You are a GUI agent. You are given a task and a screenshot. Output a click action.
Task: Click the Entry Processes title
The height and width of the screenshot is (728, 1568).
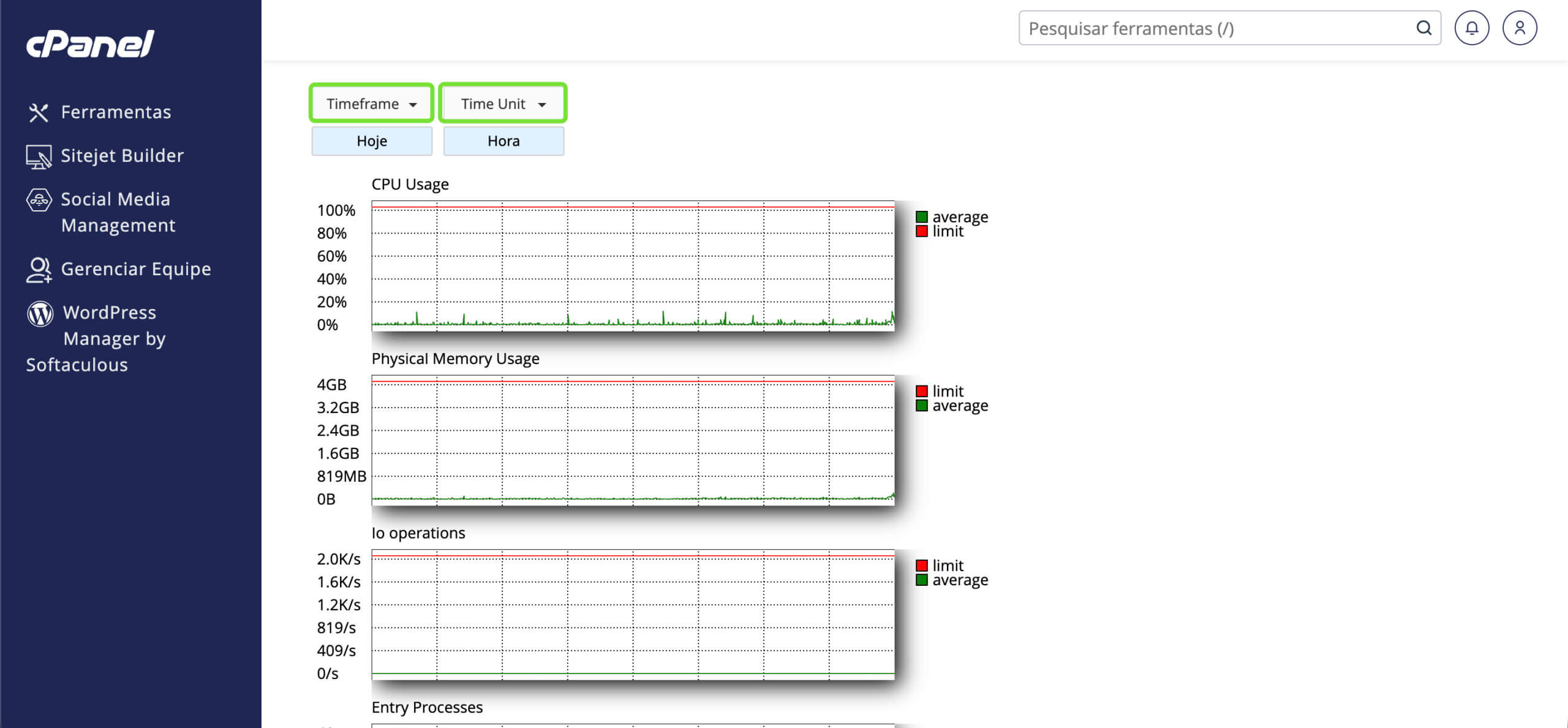[427, 707]
